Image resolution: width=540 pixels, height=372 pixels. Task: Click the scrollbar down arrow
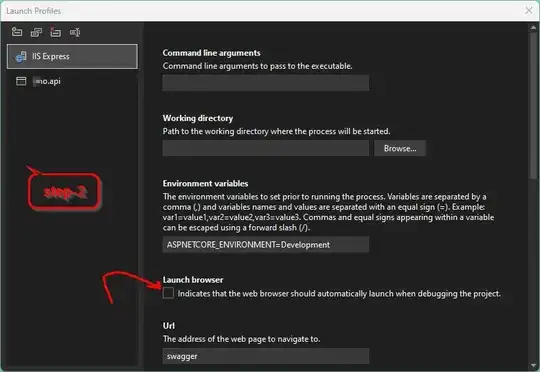click(x=533, y=365)
